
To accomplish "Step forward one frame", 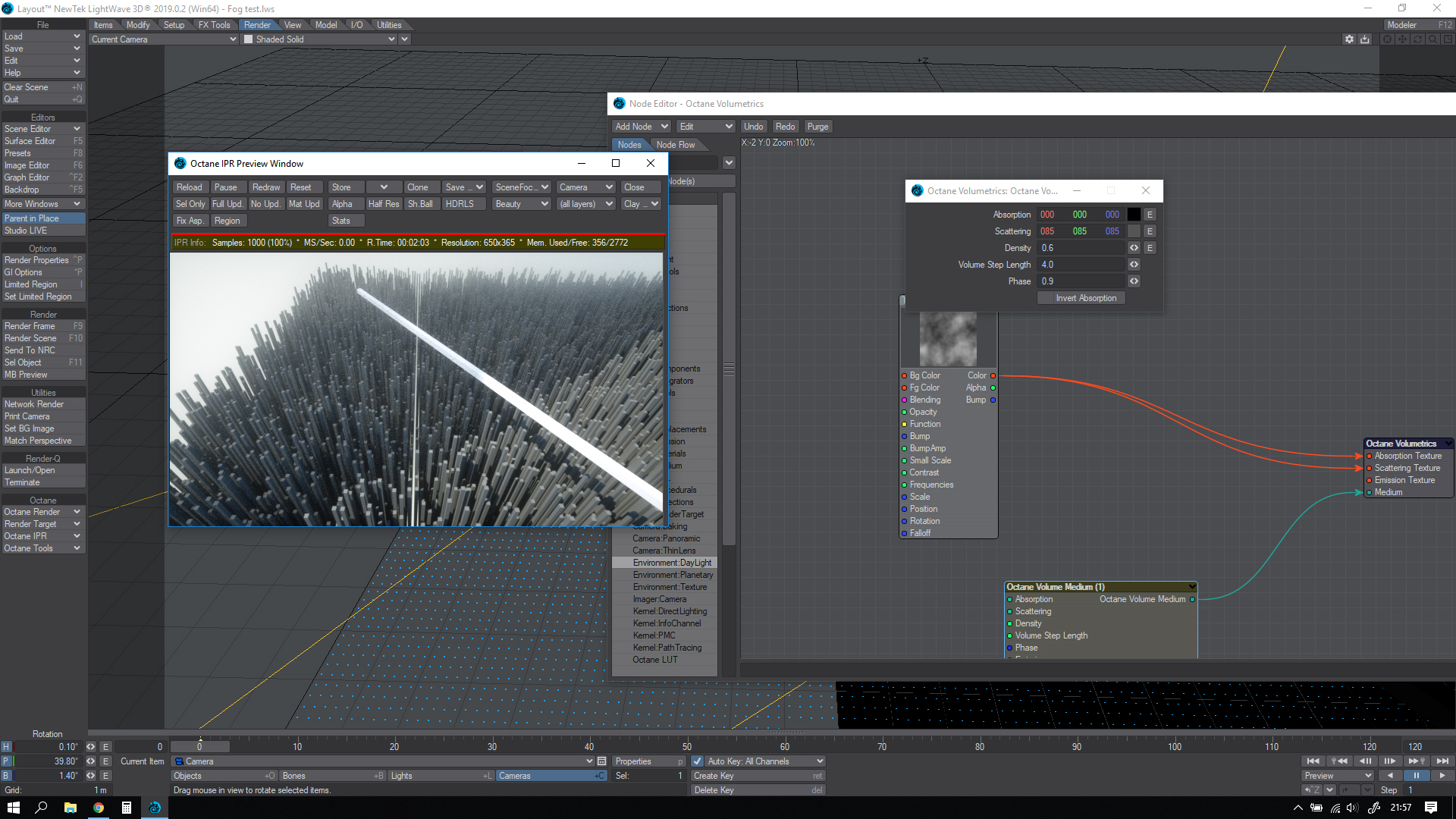I will pyautogui.click(x=1390, y=761).
